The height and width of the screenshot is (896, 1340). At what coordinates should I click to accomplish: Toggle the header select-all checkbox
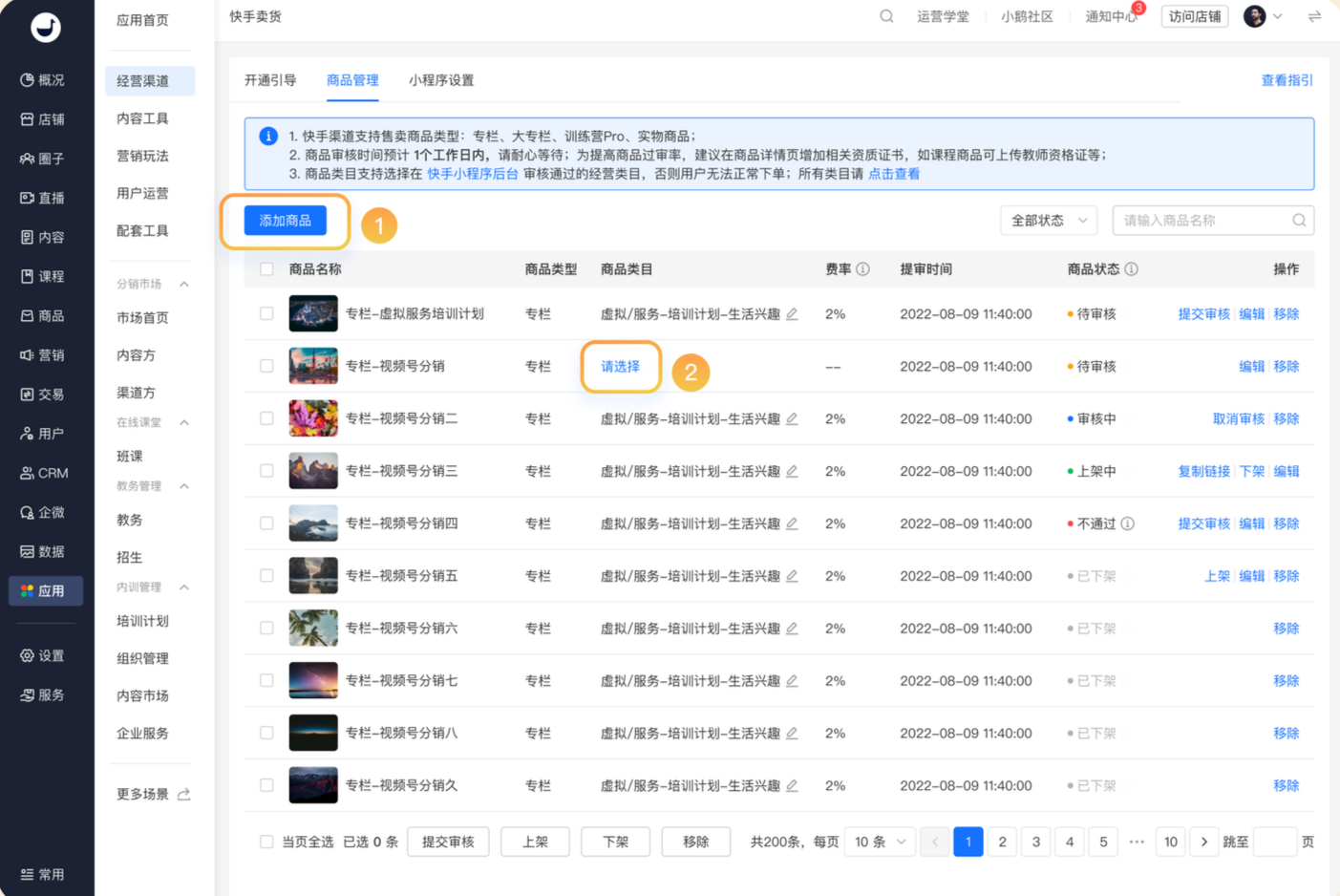coord(266,269)
